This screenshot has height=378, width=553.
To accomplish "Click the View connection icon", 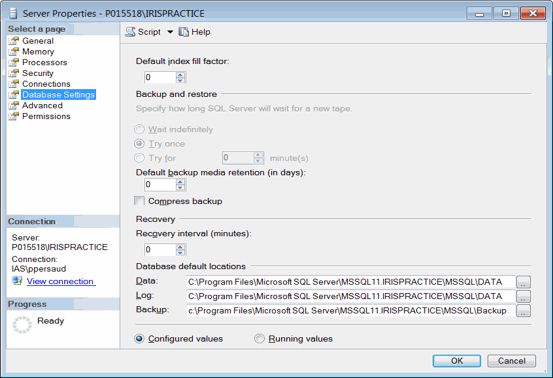I will [17, 281].
